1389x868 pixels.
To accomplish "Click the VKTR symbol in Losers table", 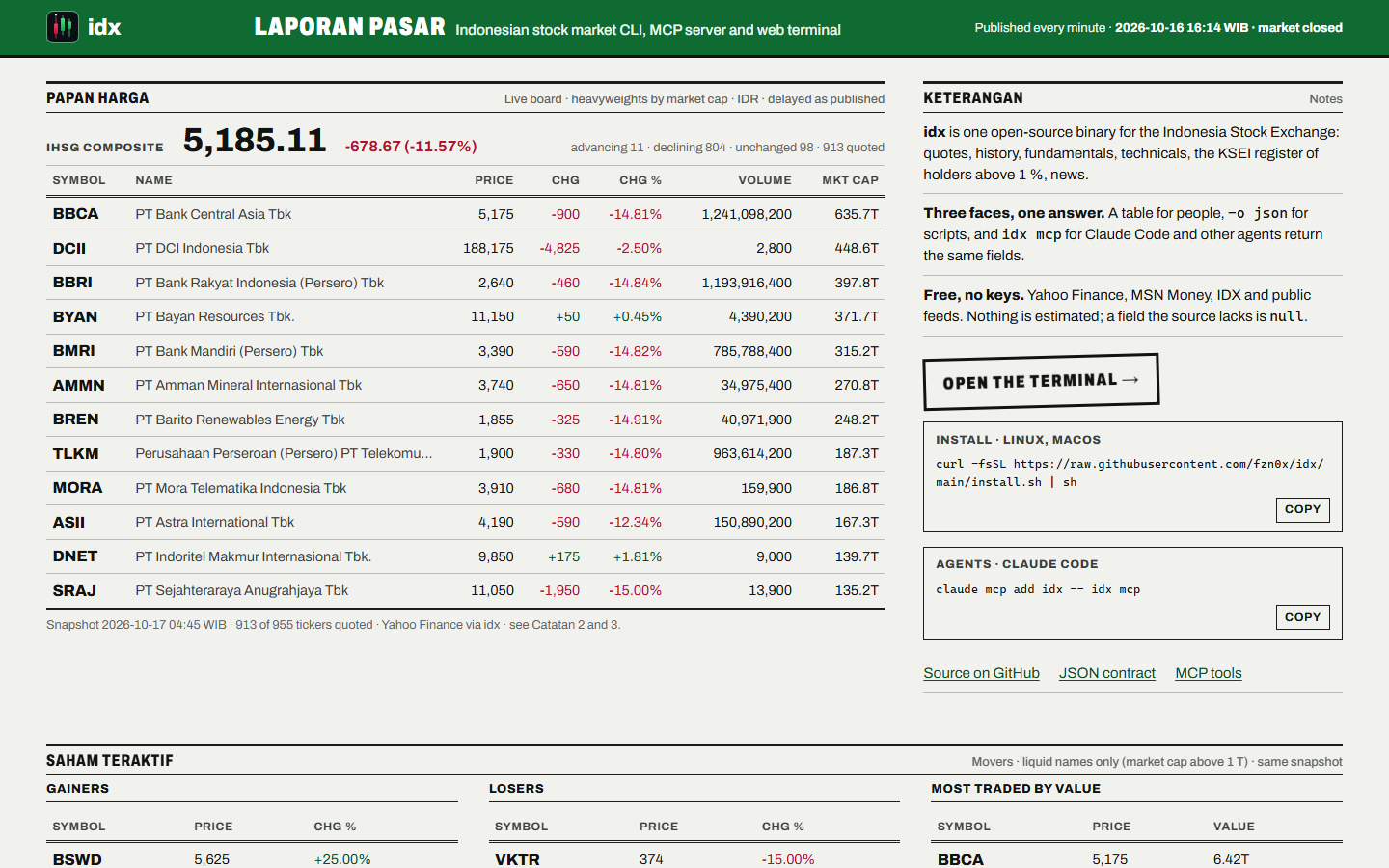I will [517, 859].
